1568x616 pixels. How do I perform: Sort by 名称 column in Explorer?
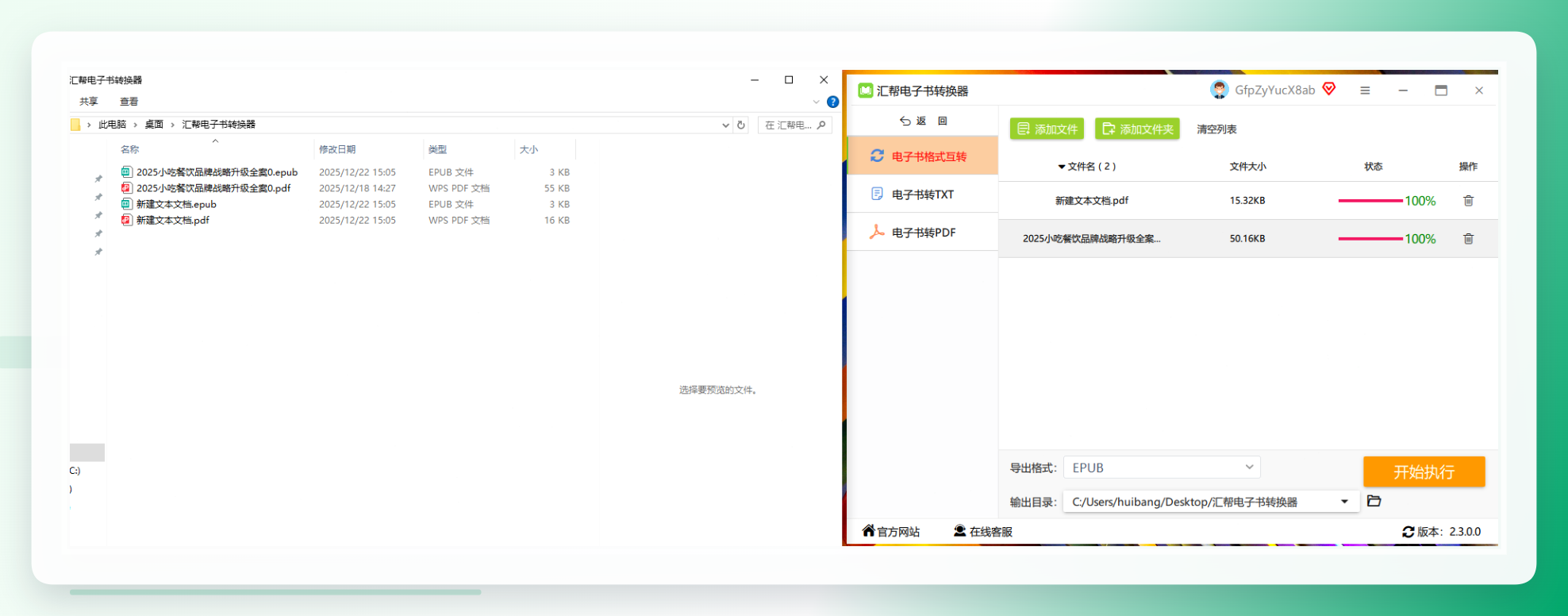[x=130, y=149]
